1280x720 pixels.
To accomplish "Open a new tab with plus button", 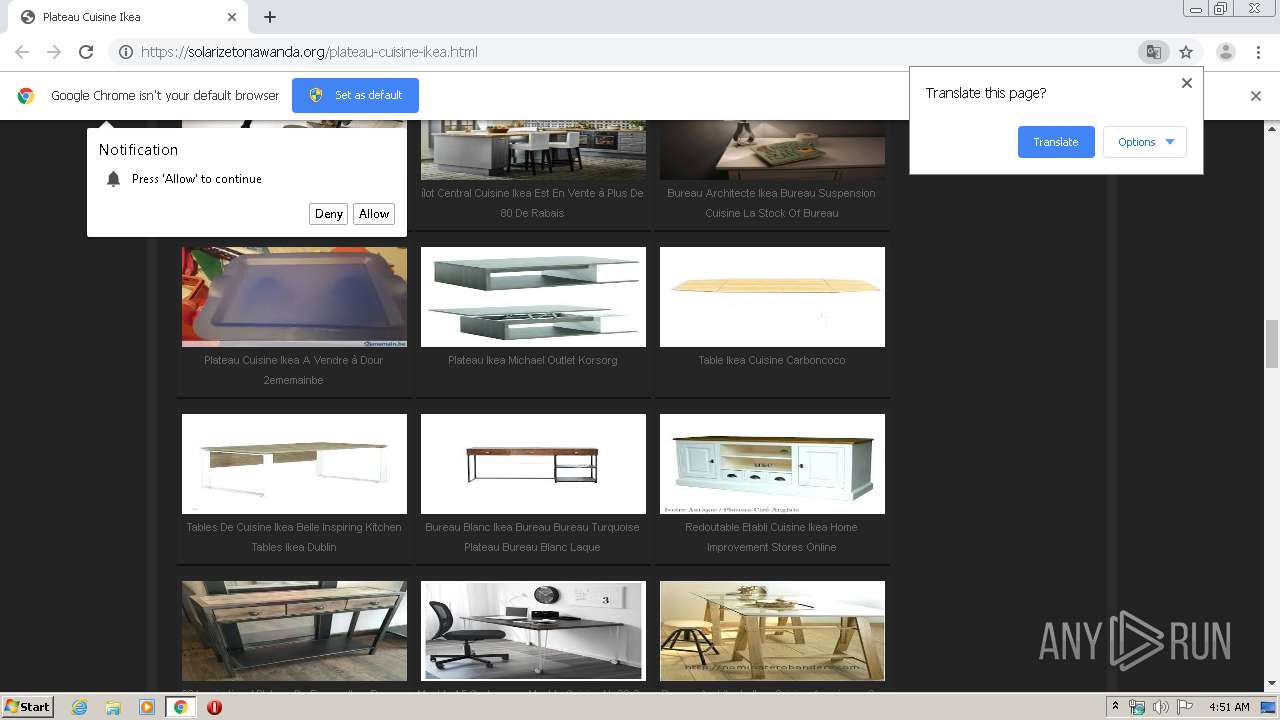I will 270,17.
